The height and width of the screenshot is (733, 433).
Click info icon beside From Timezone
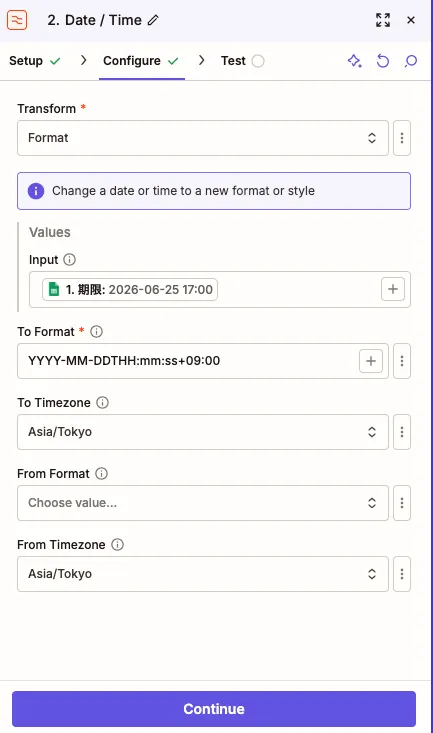(x=117, y=545)
